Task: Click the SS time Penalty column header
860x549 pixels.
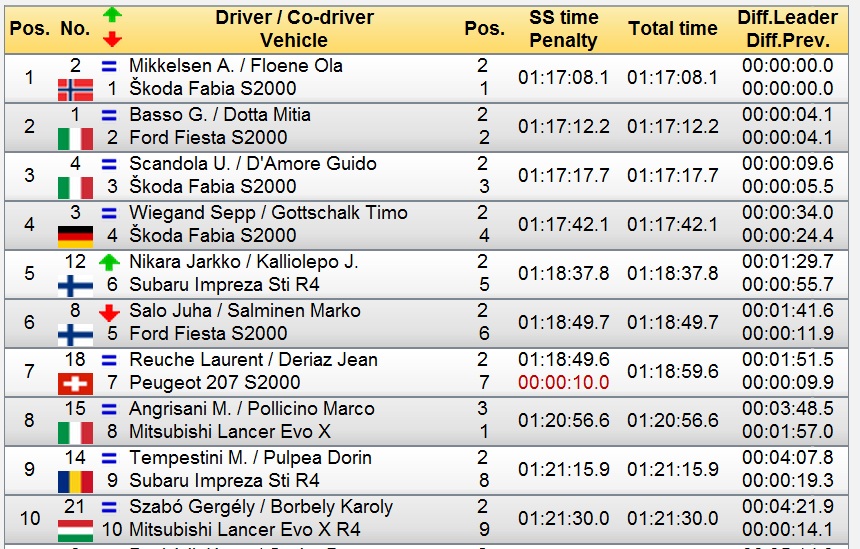Action: point(563,28)
